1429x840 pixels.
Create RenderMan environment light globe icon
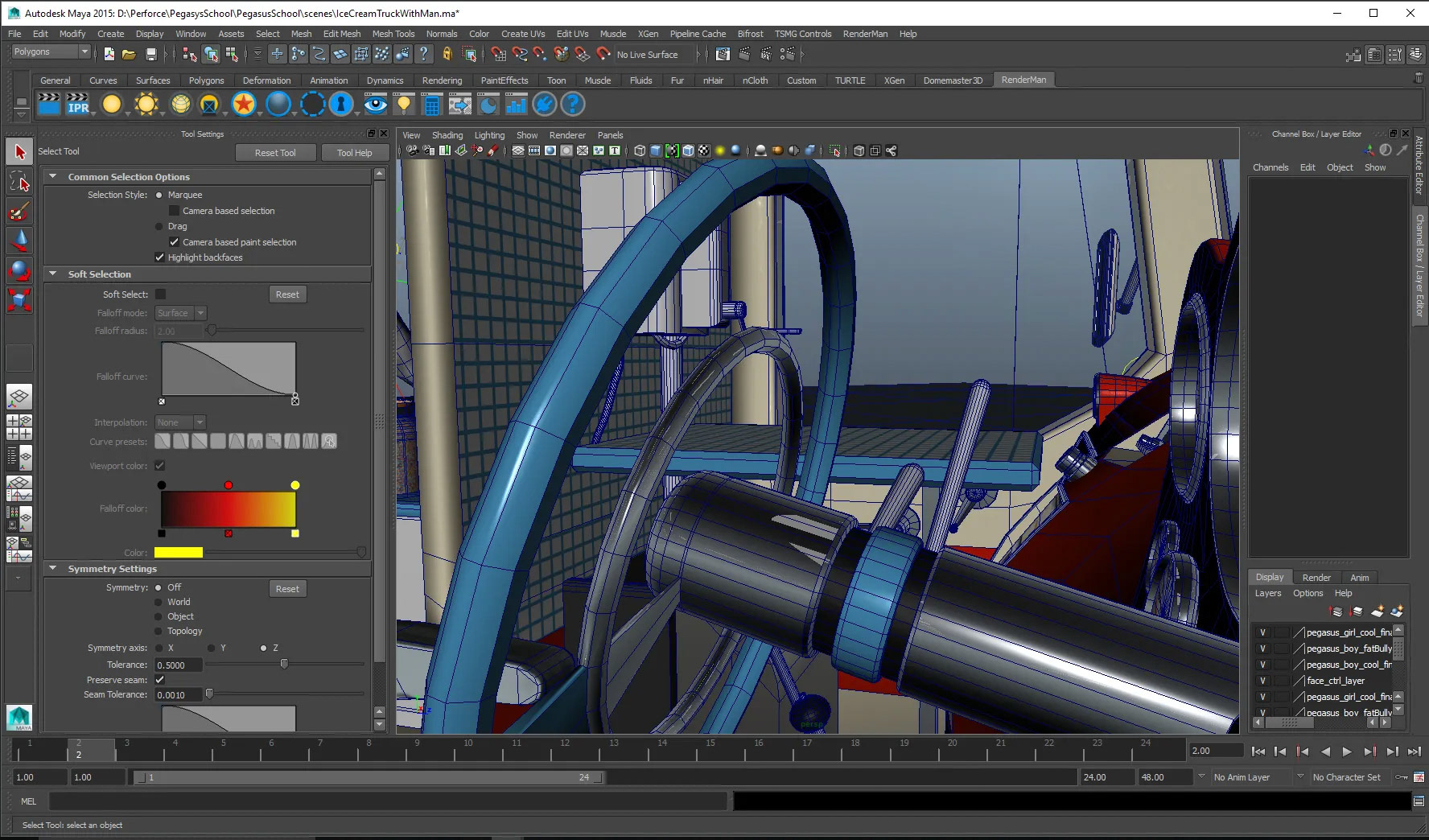point(181,104)
